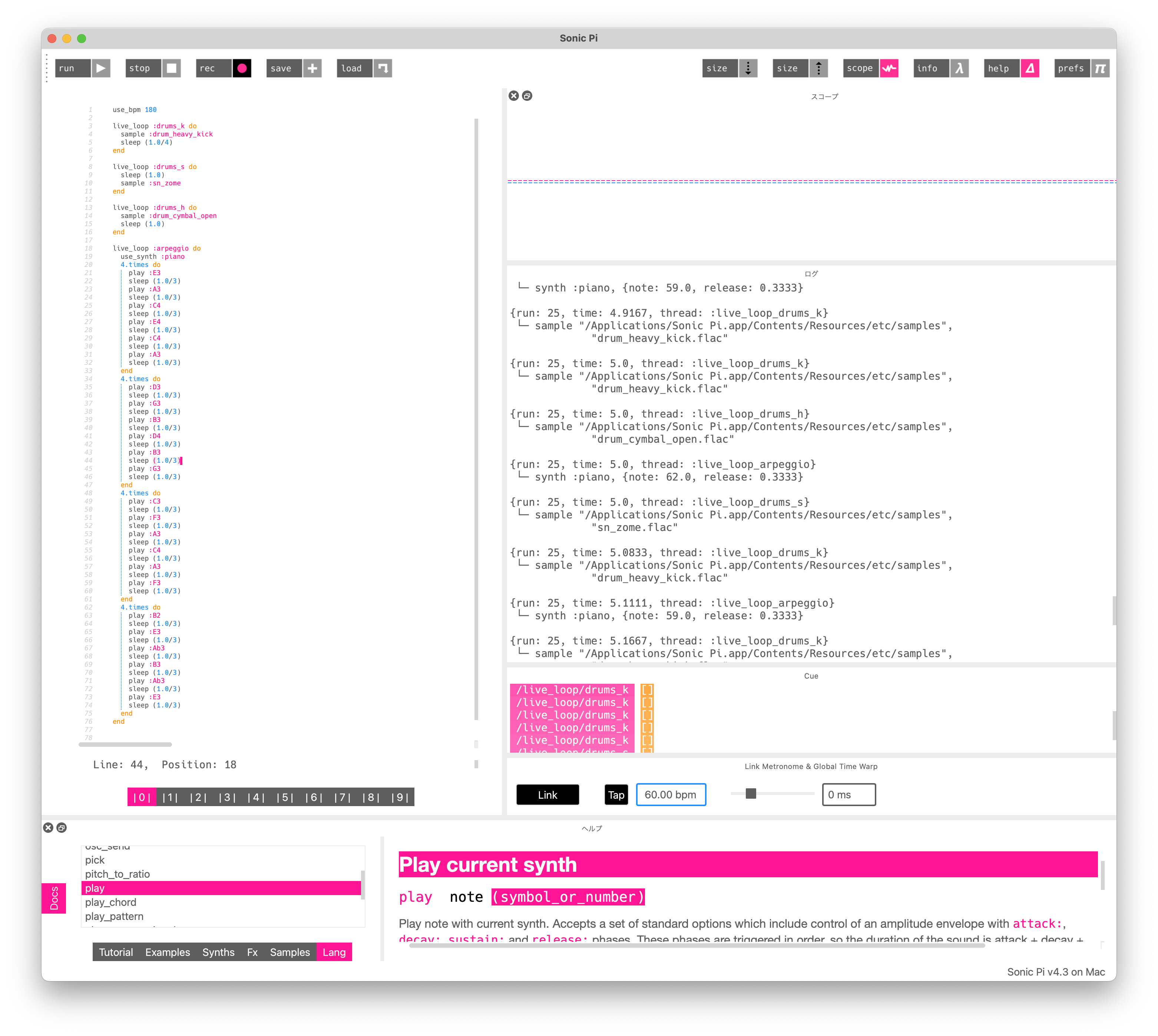
Task: Click the size decrease icon
Action: 748,68
